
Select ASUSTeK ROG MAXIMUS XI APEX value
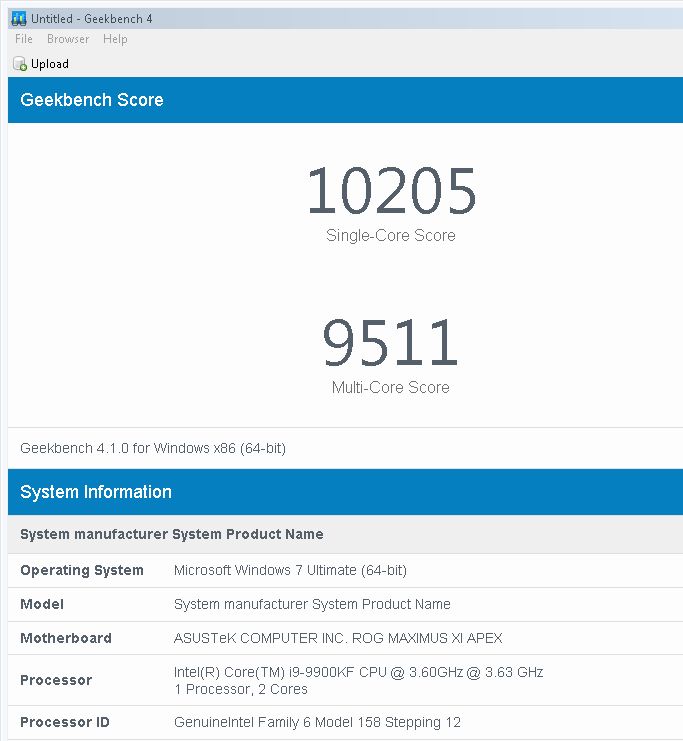point(338,638)
